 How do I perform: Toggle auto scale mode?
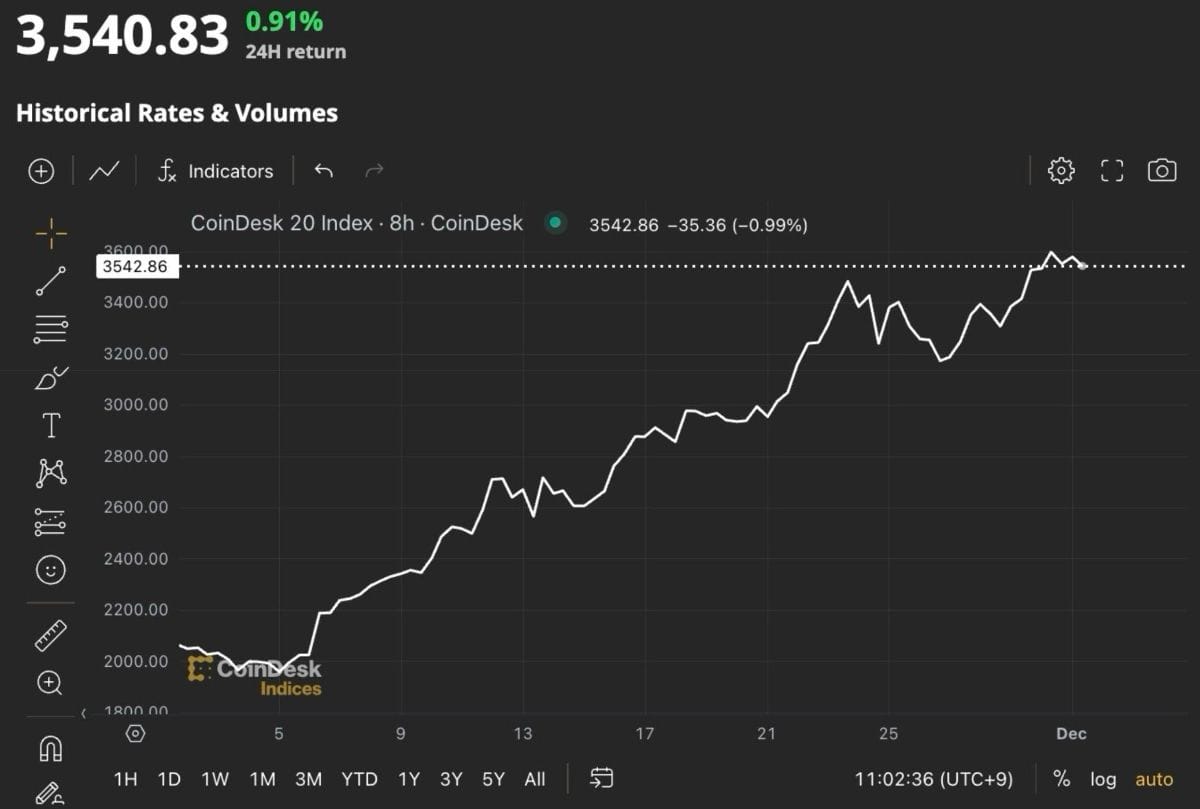(x=1154, y=779)
